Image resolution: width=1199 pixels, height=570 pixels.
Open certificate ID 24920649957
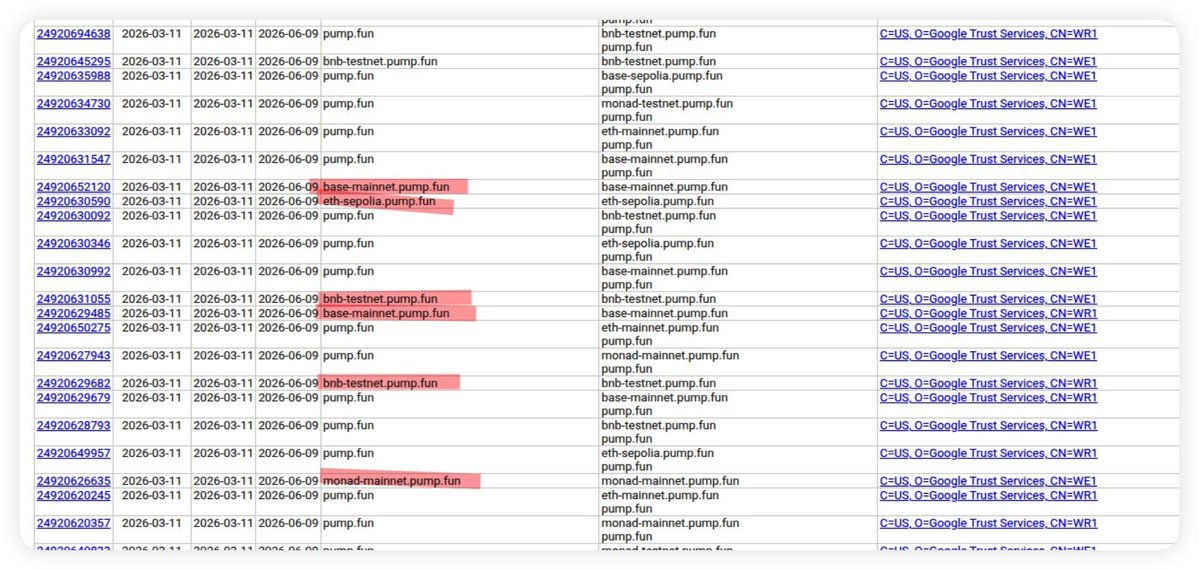(74, 454)
